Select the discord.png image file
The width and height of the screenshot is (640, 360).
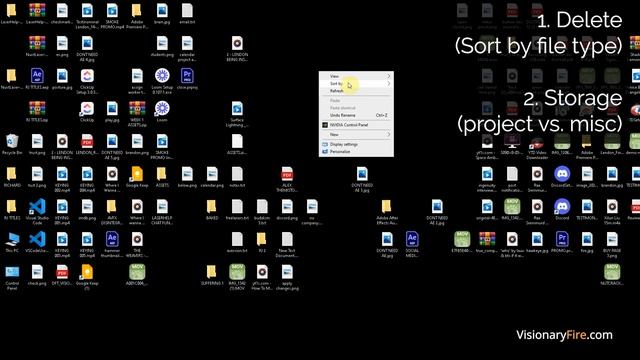pyautogui.click(x=287, y=210)
